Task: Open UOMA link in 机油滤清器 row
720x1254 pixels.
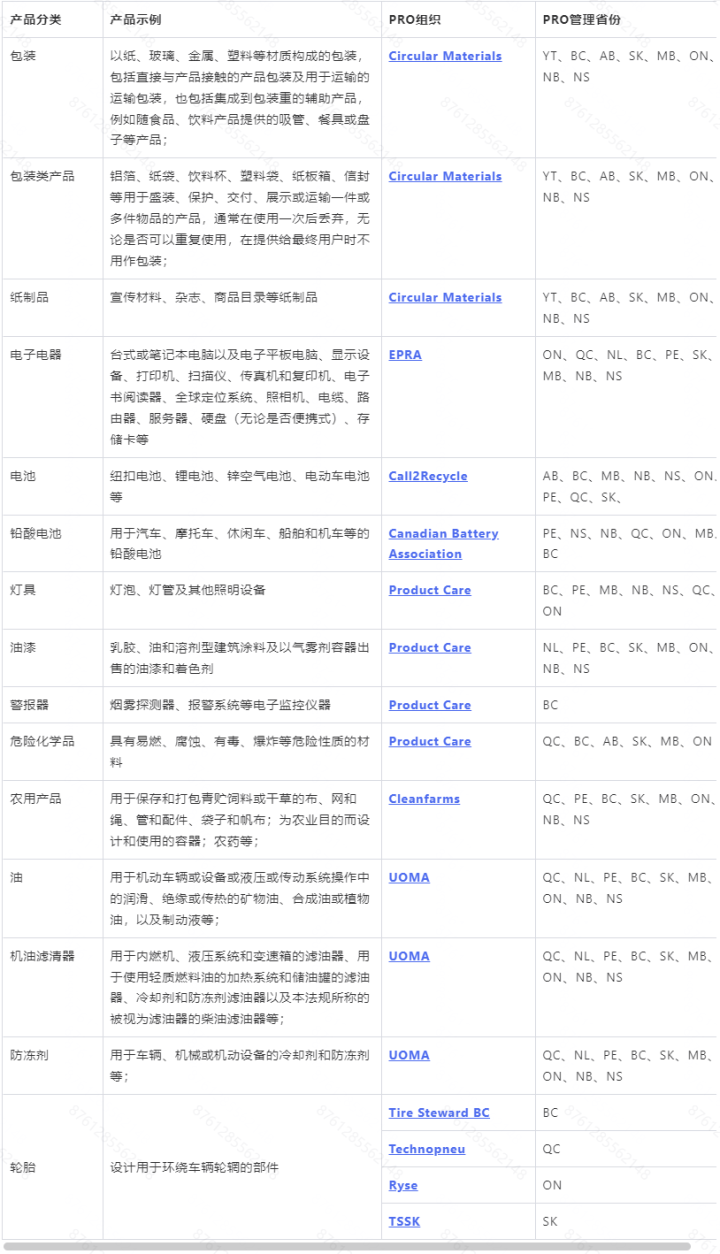Action: tap(409, 956)
